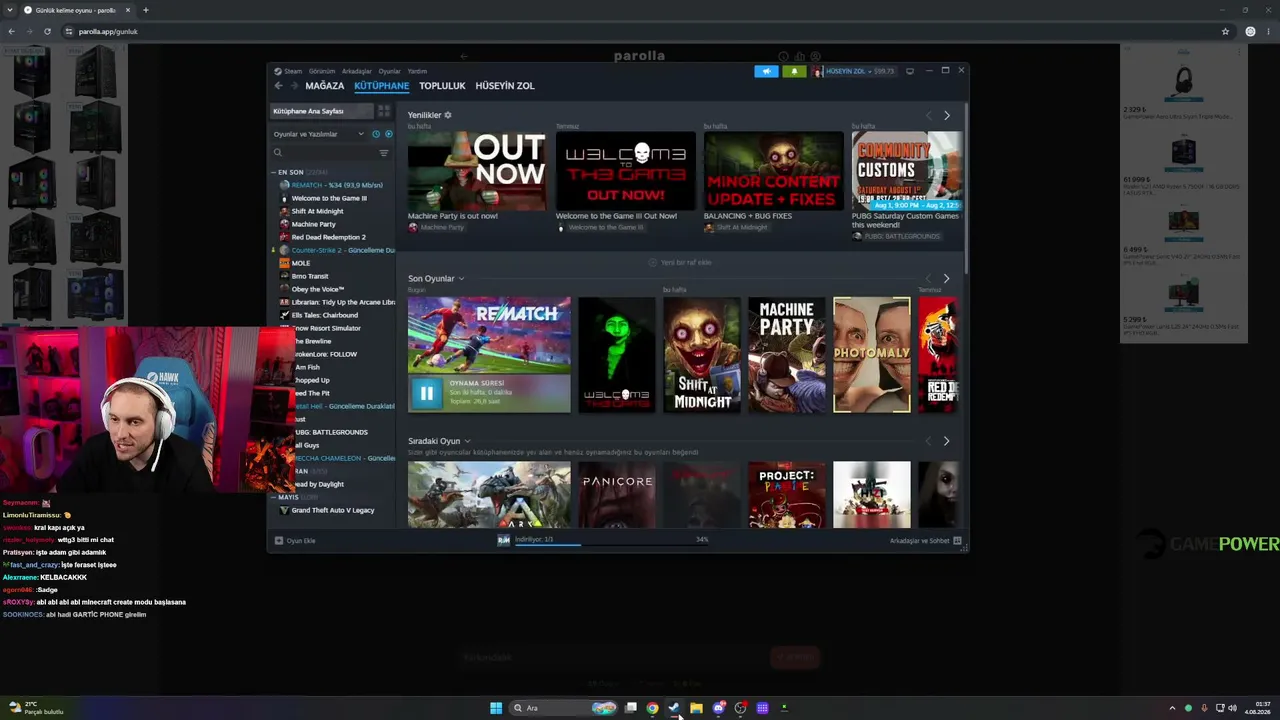Select Grand Theft Auto V Legacy in list
This screenshot has height=720, width=1280.
(333, 510)
